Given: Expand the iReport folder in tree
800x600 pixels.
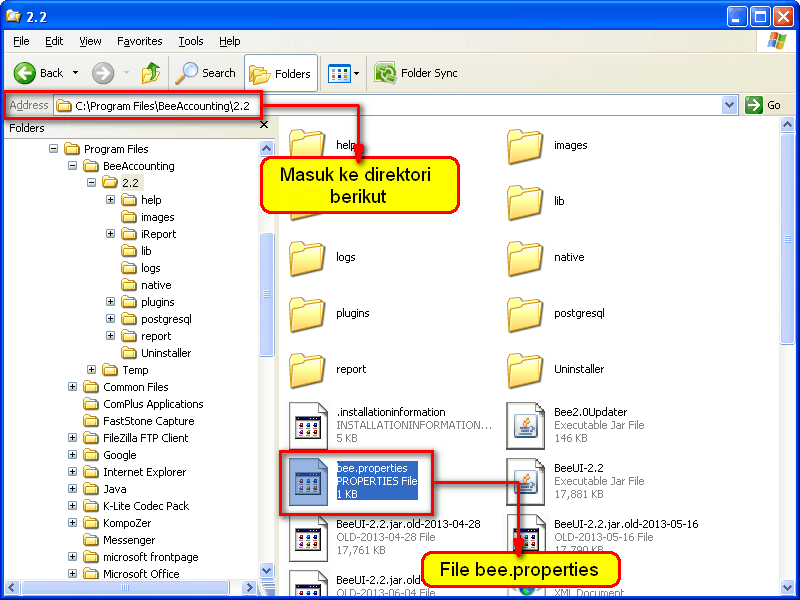Looking at the screenshot, I should click(110, 234).
